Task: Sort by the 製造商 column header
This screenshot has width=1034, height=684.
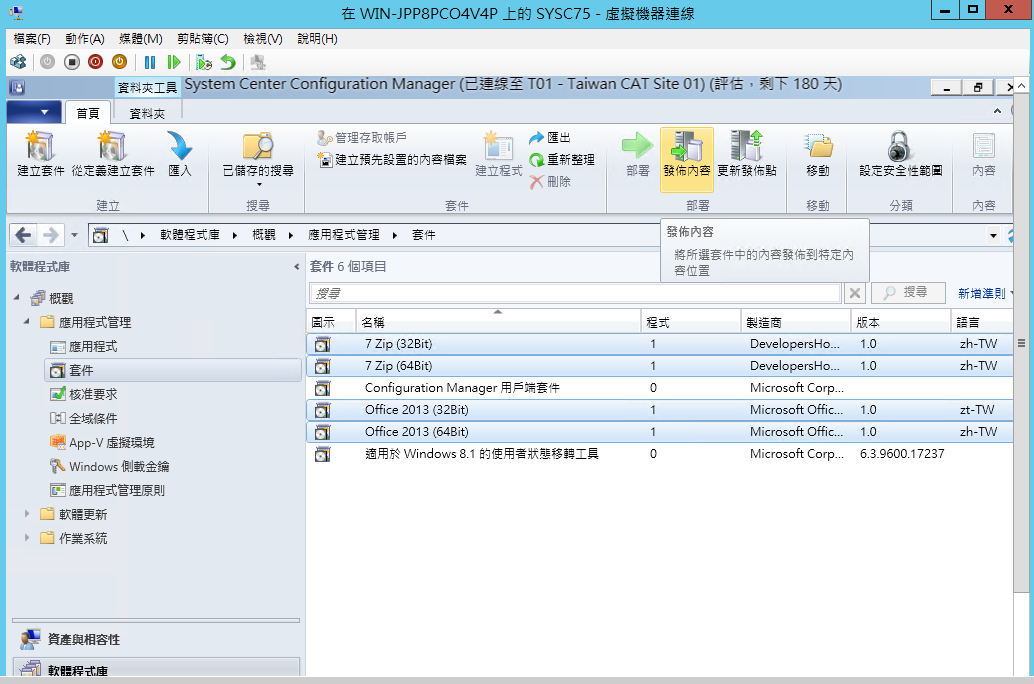Action: pos(795,322)
